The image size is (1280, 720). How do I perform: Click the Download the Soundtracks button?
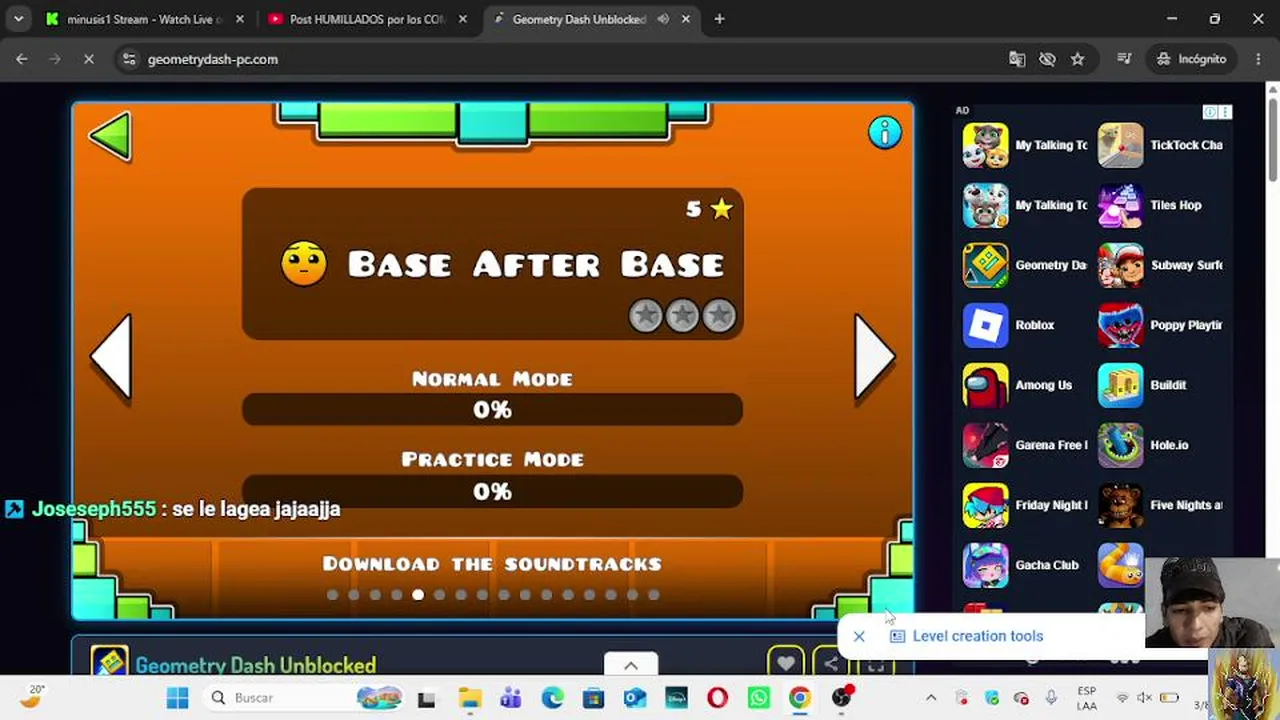(492, 564)
